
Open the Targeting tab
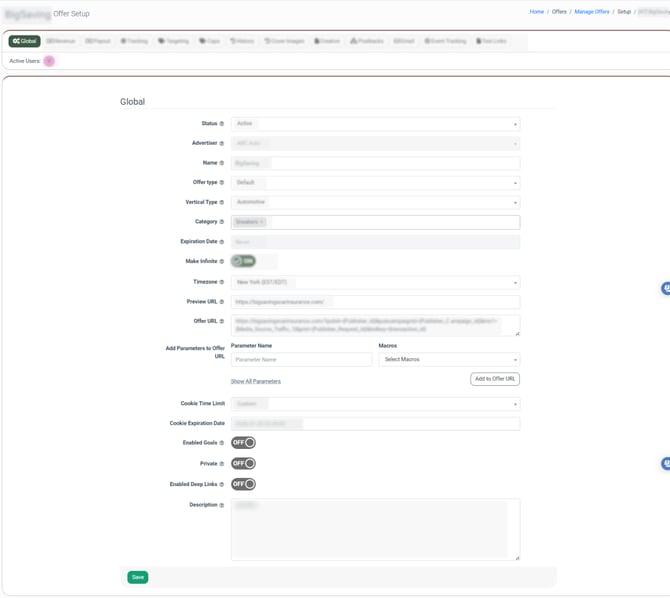(x=173, y=41)
